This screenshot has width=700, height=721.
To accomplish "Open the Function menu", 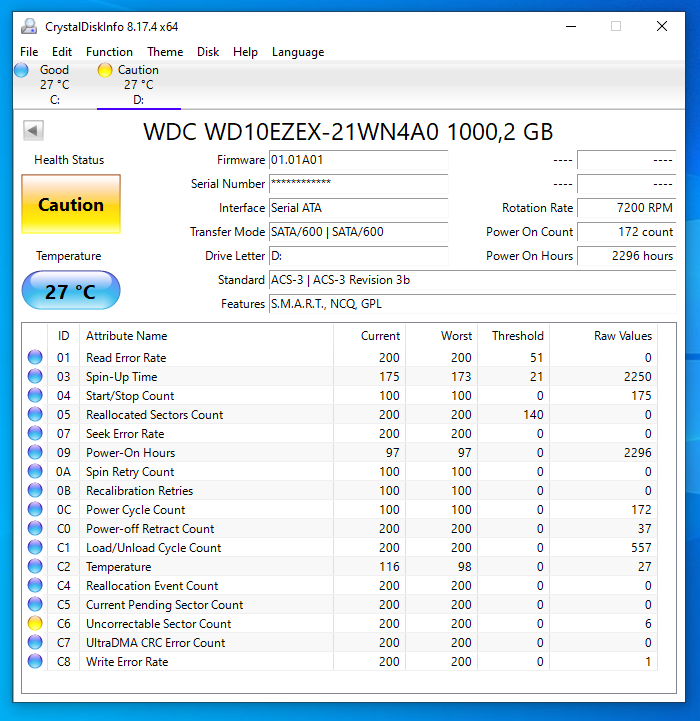I will pos(109,52).
